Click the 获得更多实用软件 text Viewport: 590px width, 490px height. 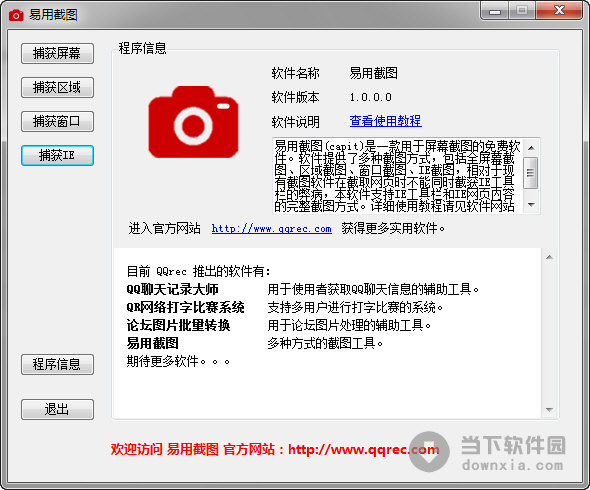pos(393,228)
